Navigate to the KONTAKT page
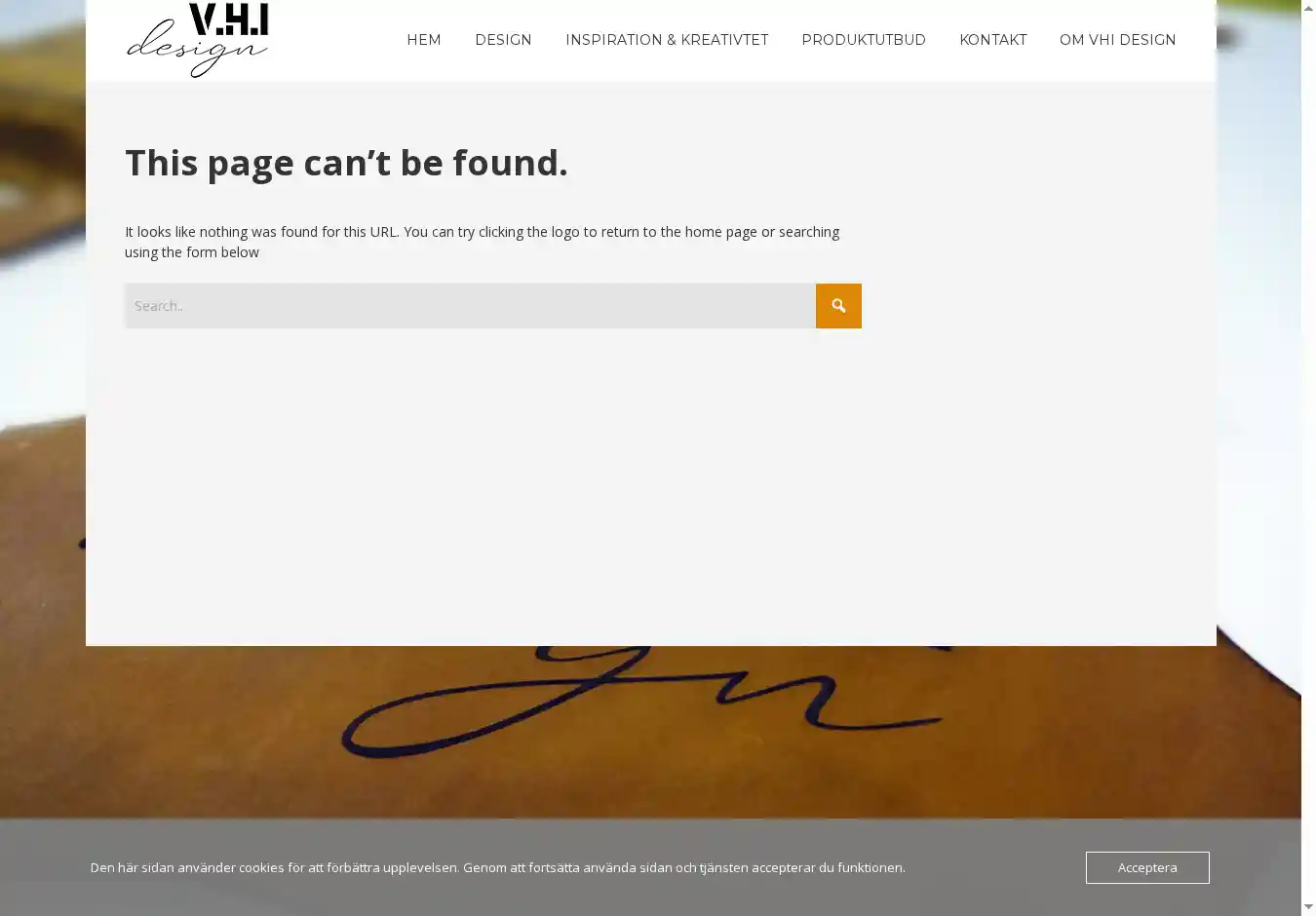This screenshot has height=916, width=1316. point(992,40)
